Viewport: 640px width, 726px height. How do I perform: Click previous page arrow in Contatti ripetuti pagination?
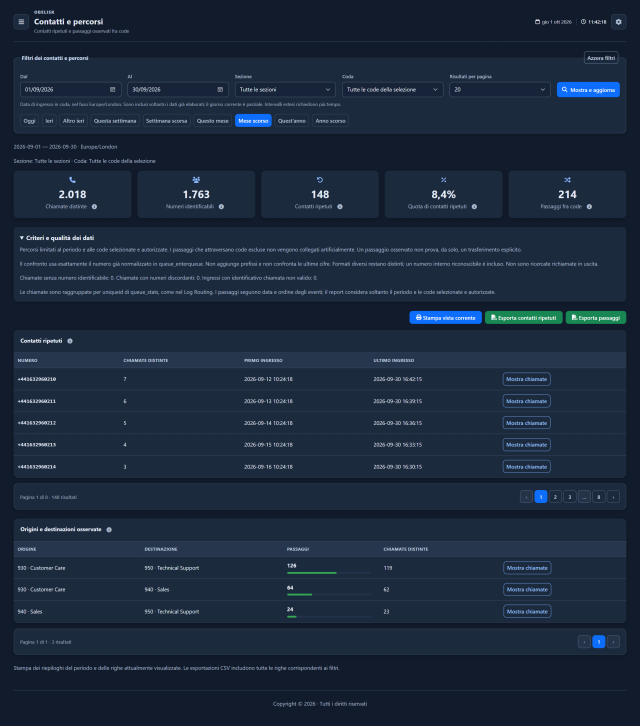coord(526,497)
